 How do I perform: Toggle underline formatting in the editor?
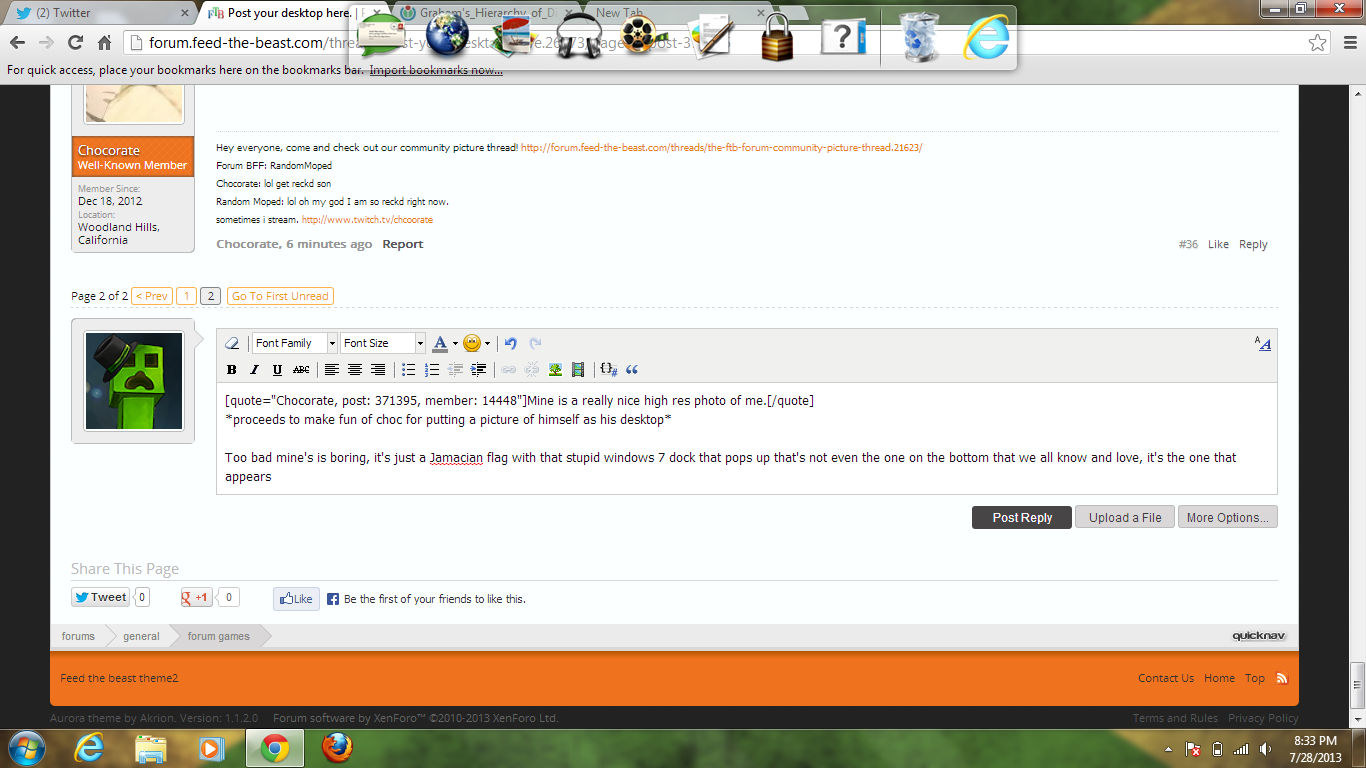(x=278, y=370)
